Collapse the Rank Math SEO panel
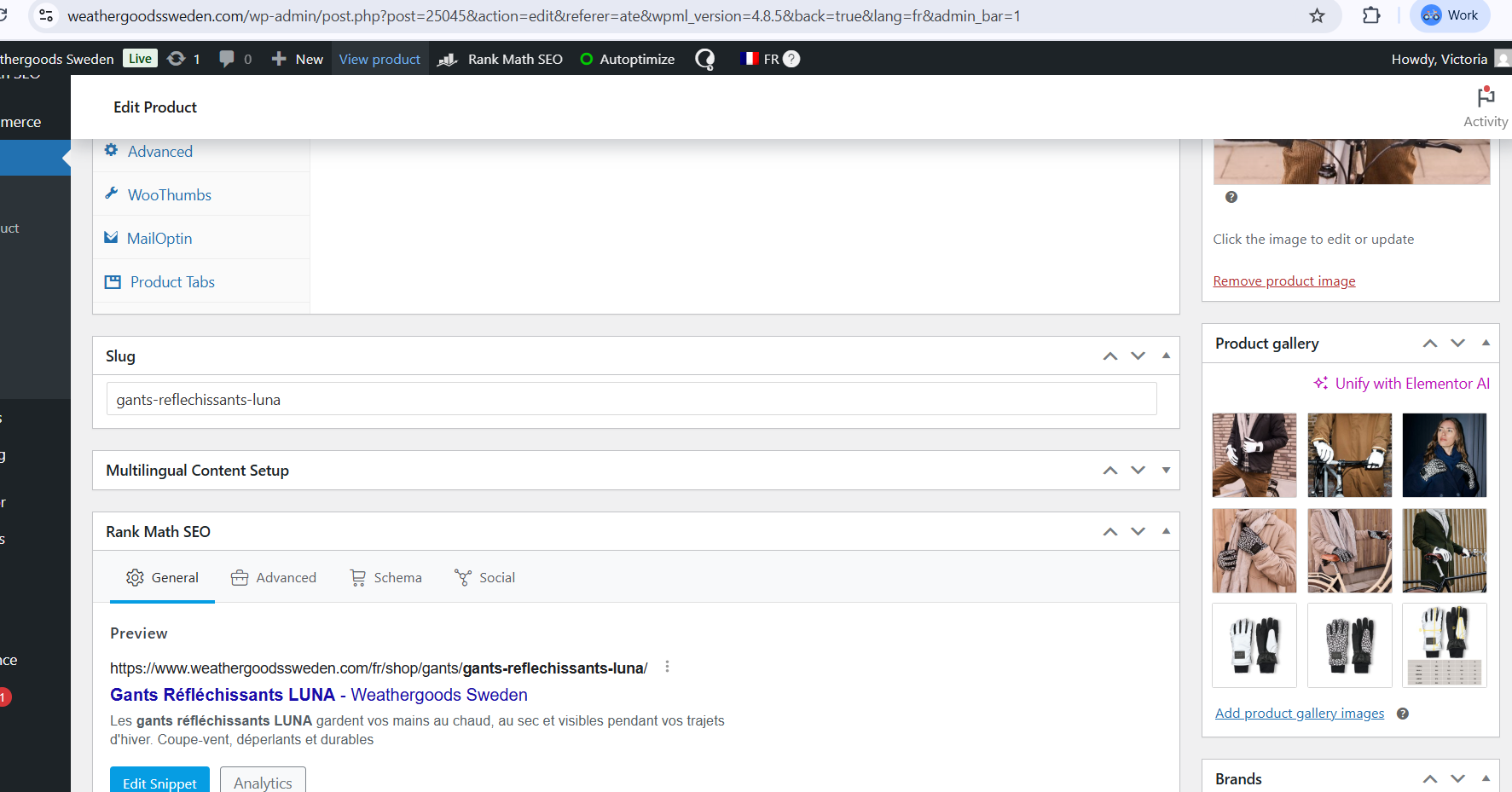Image resolution: width=1512 pixels, height=792 pixels. [1166, 531]
